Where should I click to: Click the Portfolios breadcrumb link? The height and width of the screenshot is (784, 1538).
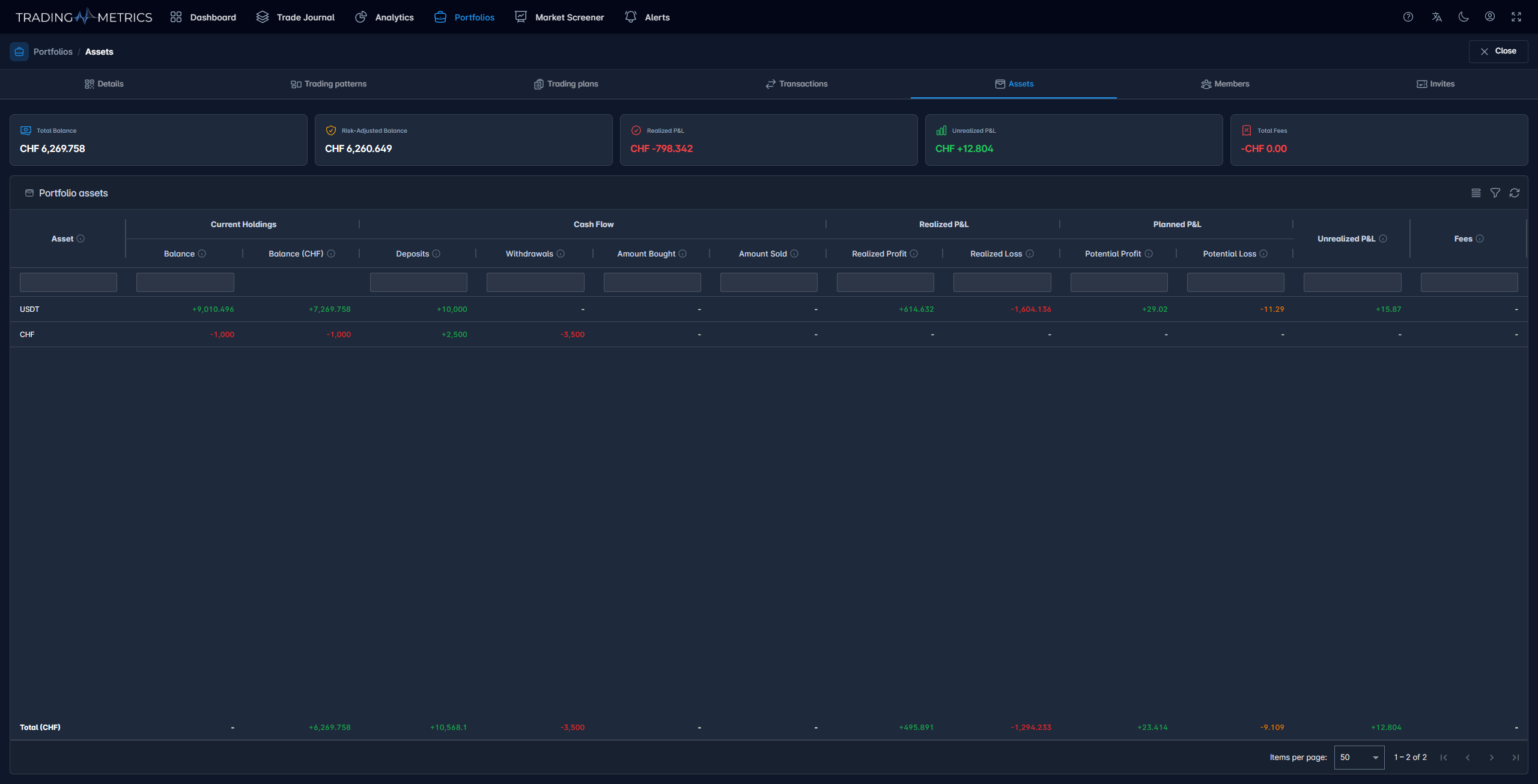53,52
